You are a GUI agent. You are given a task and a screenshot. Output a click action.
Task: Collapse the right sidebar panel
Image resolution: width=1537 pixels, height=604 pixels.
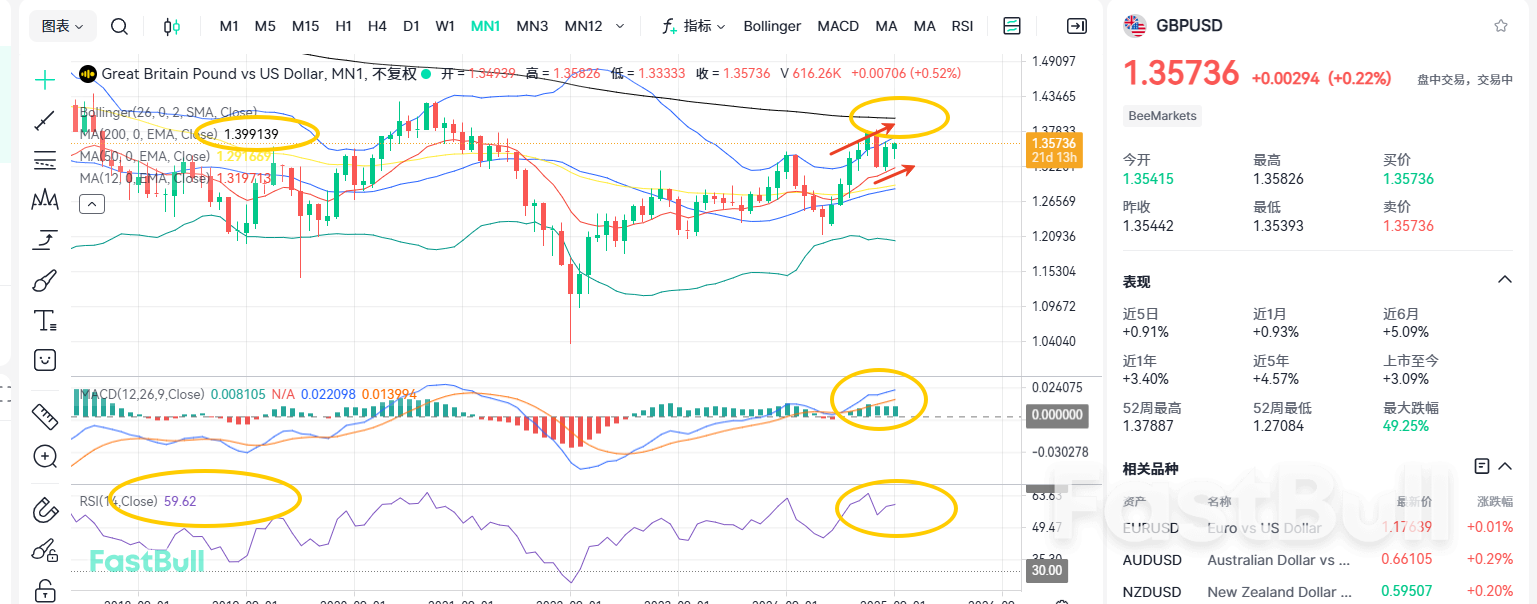(1077, 26)
